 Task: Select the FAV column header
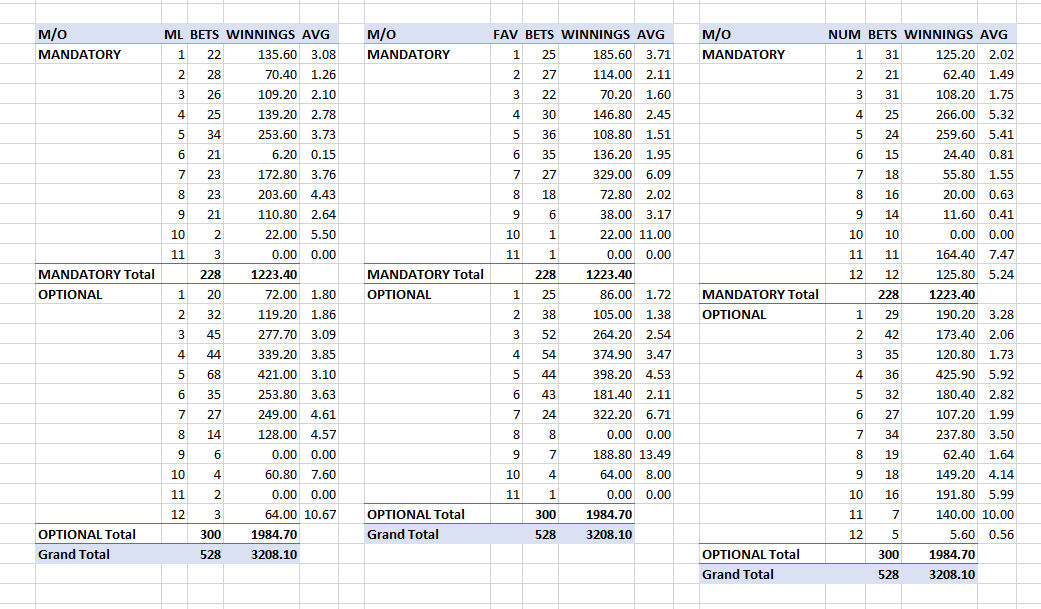505,35
